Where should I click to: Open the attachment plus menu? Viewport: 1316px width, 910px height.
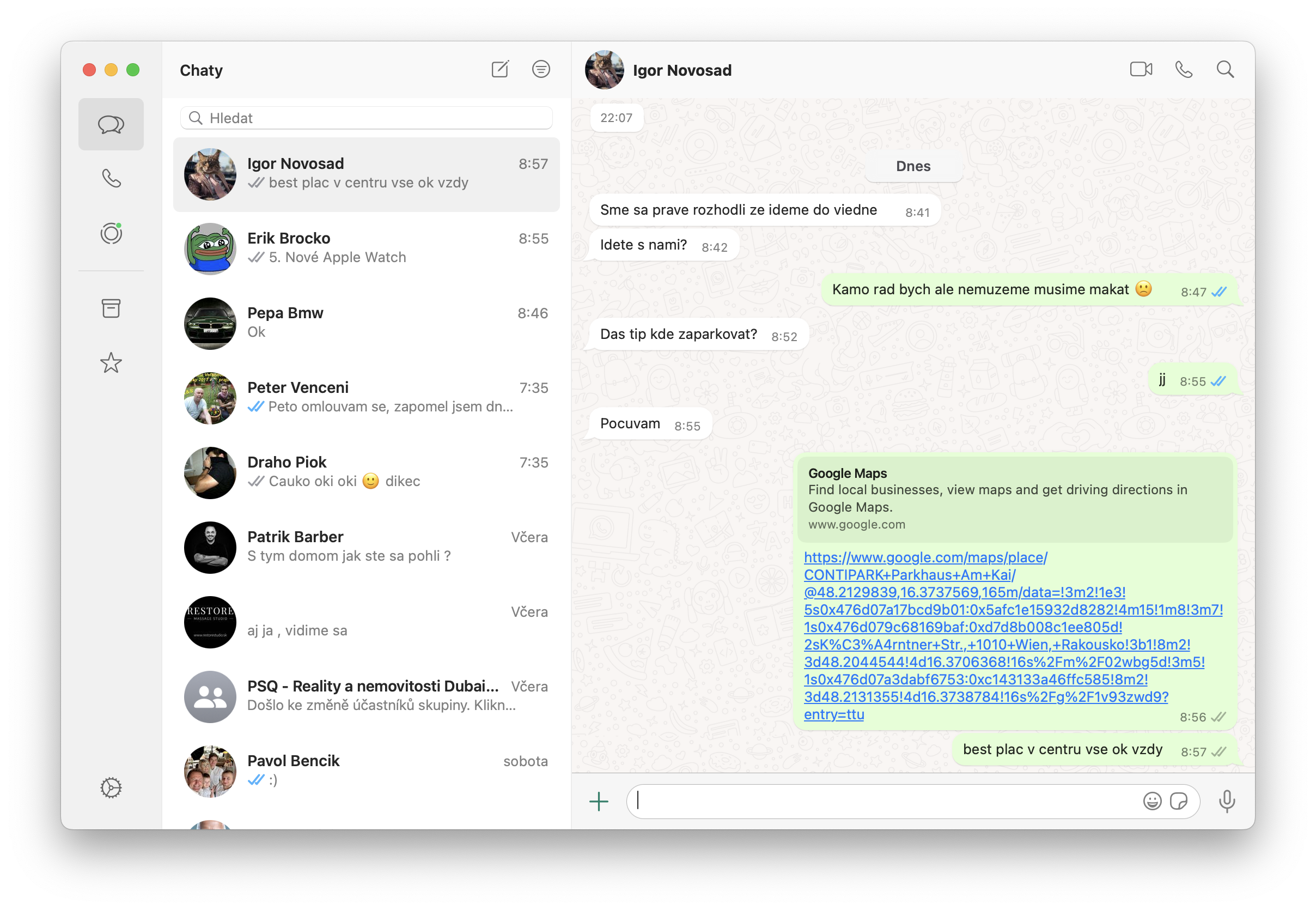[x=599, y=802]
